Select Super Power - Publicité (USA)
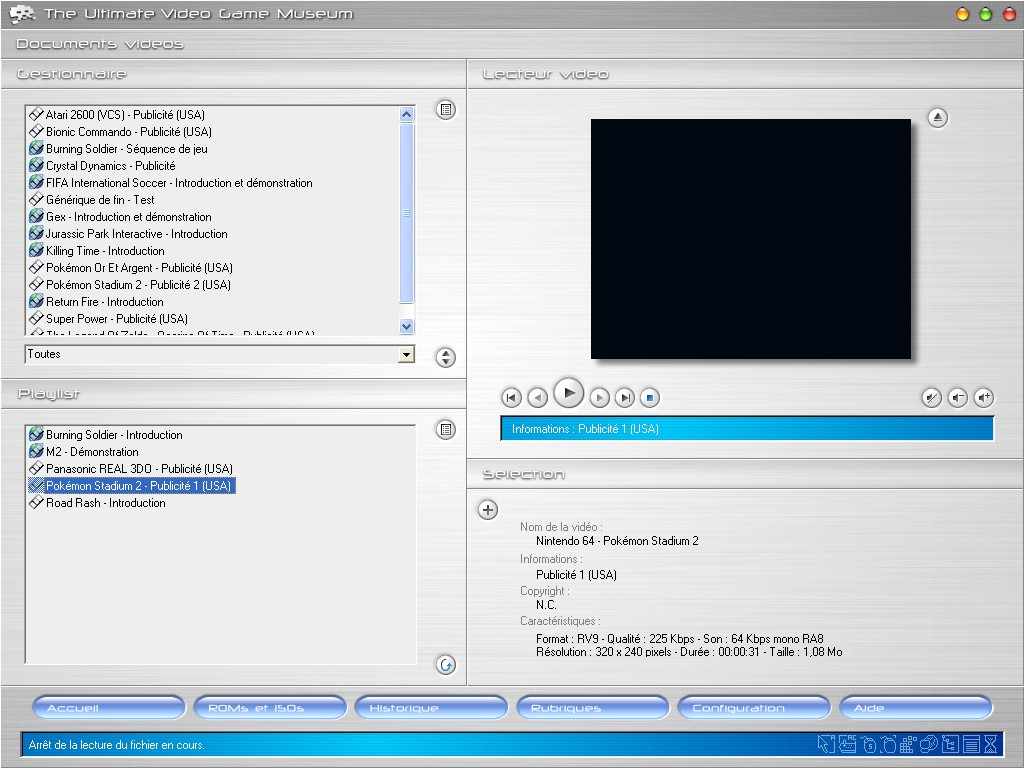 [108, 318]
